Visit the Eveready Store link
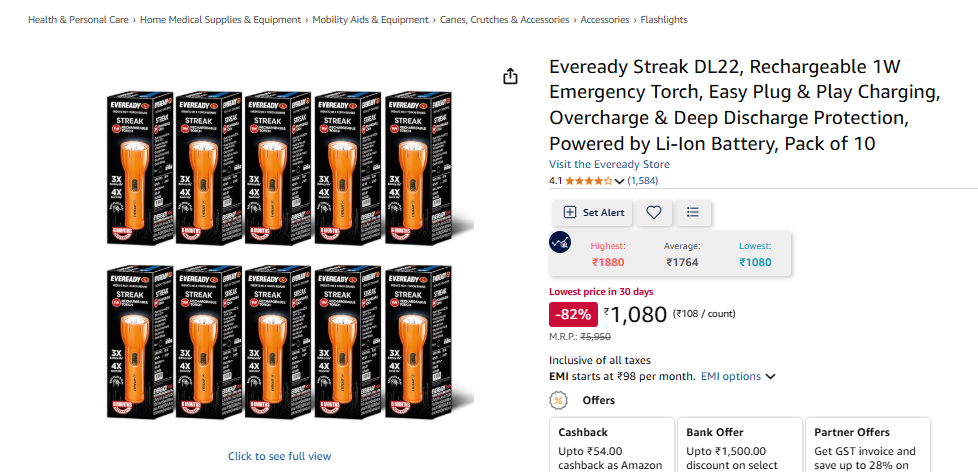The width and height of the screenshot is (978, 472). (x=609, y=164)
